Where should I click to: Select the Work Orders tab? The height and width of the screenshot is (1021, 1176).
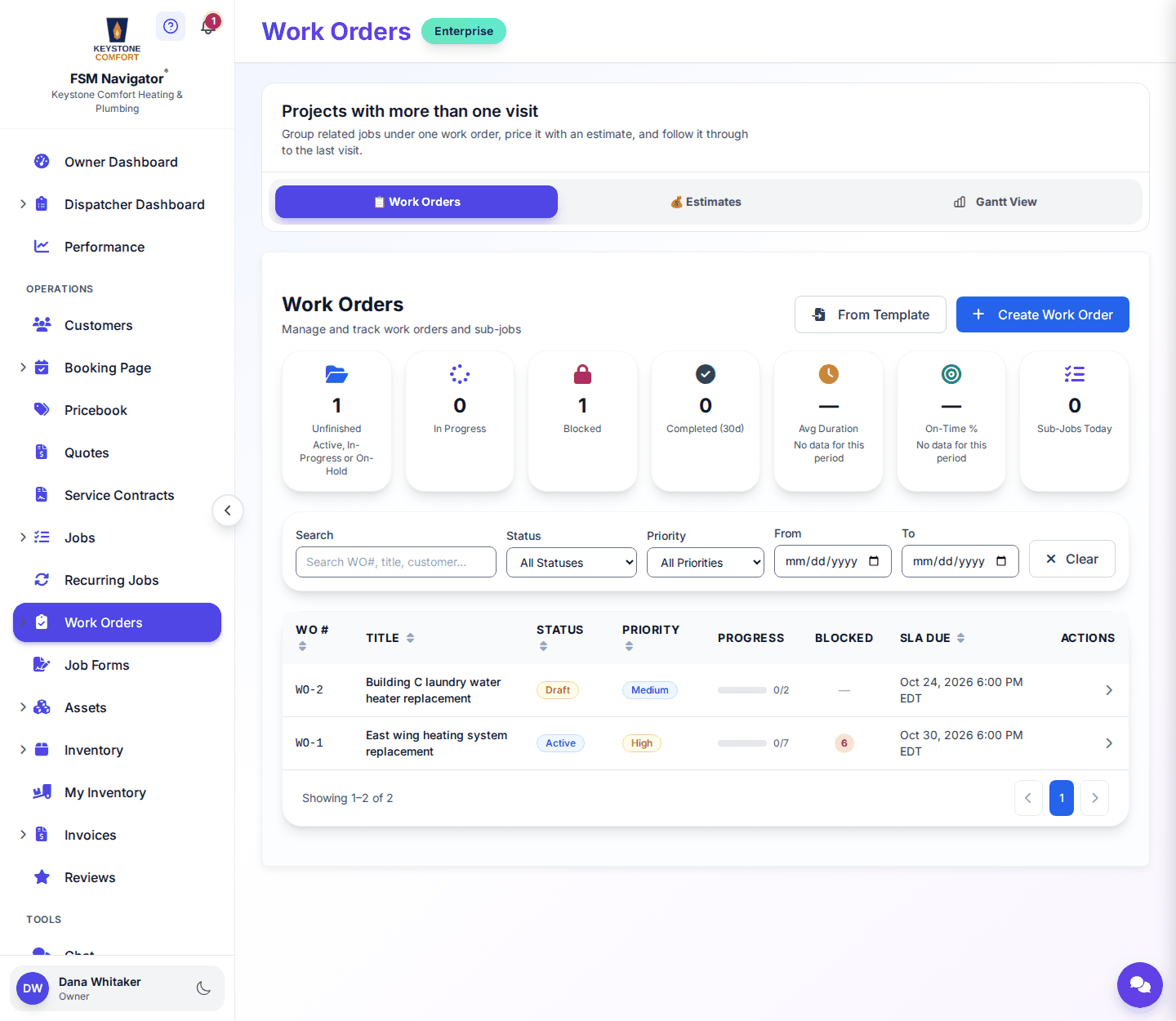tap(416, 202)
